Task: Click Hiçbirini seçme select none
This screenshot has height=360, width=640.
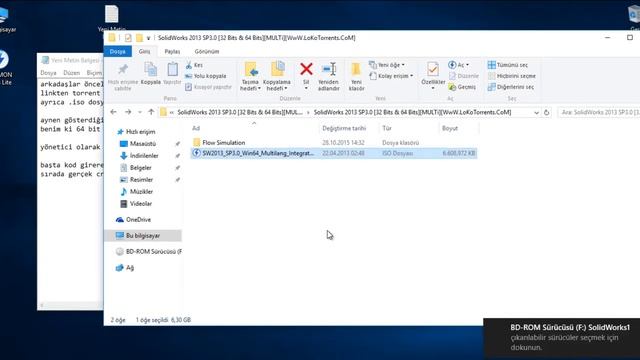Action: coord(512,76)
